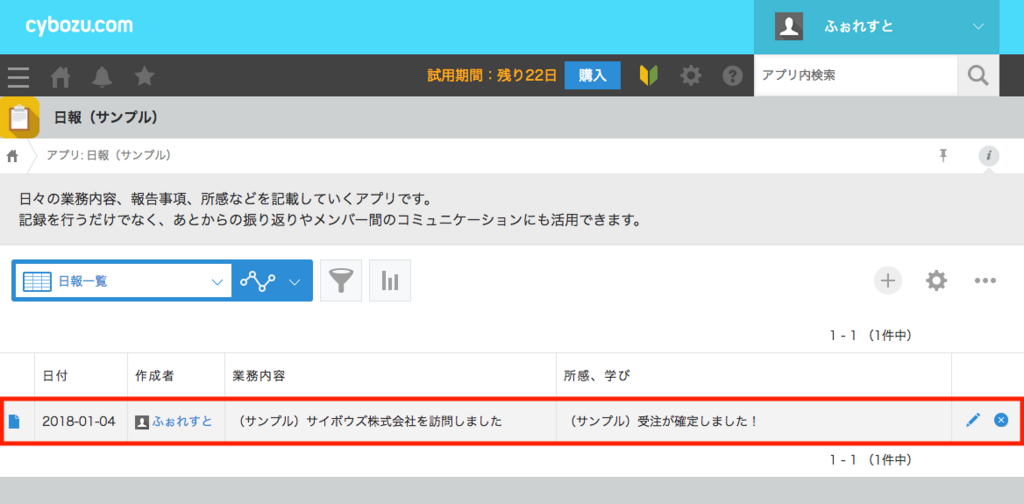Add a new record with plus icon
Viewport: 1024px width, 504px height.
(x=888, y=281)
